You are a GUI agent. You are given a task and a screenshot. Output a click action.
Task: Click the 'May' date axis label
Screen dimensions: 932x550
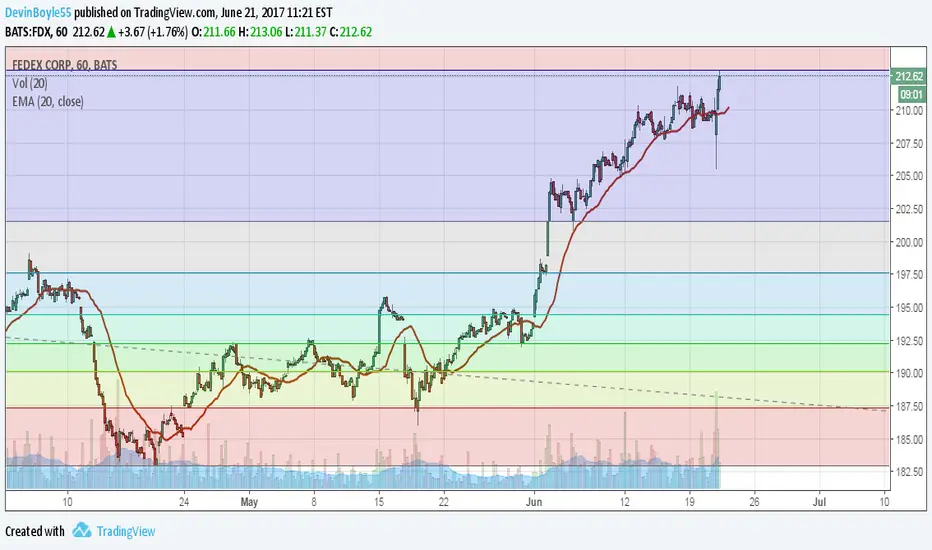pyautogui.click(x=249, y=502)
